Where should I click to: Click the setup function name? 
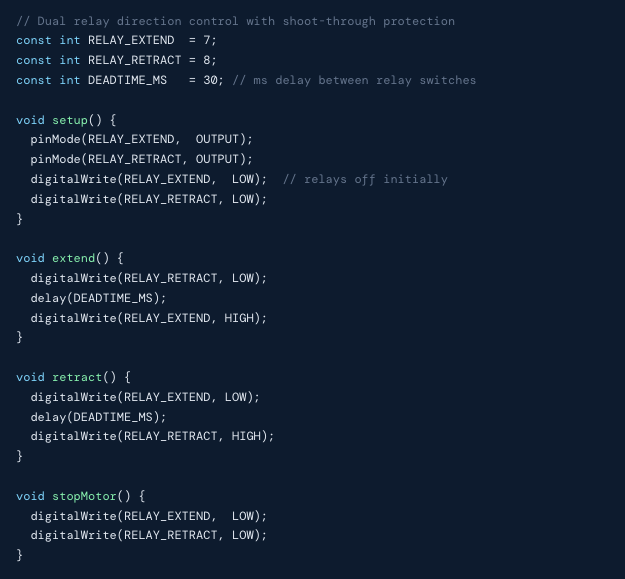point(70,120)
